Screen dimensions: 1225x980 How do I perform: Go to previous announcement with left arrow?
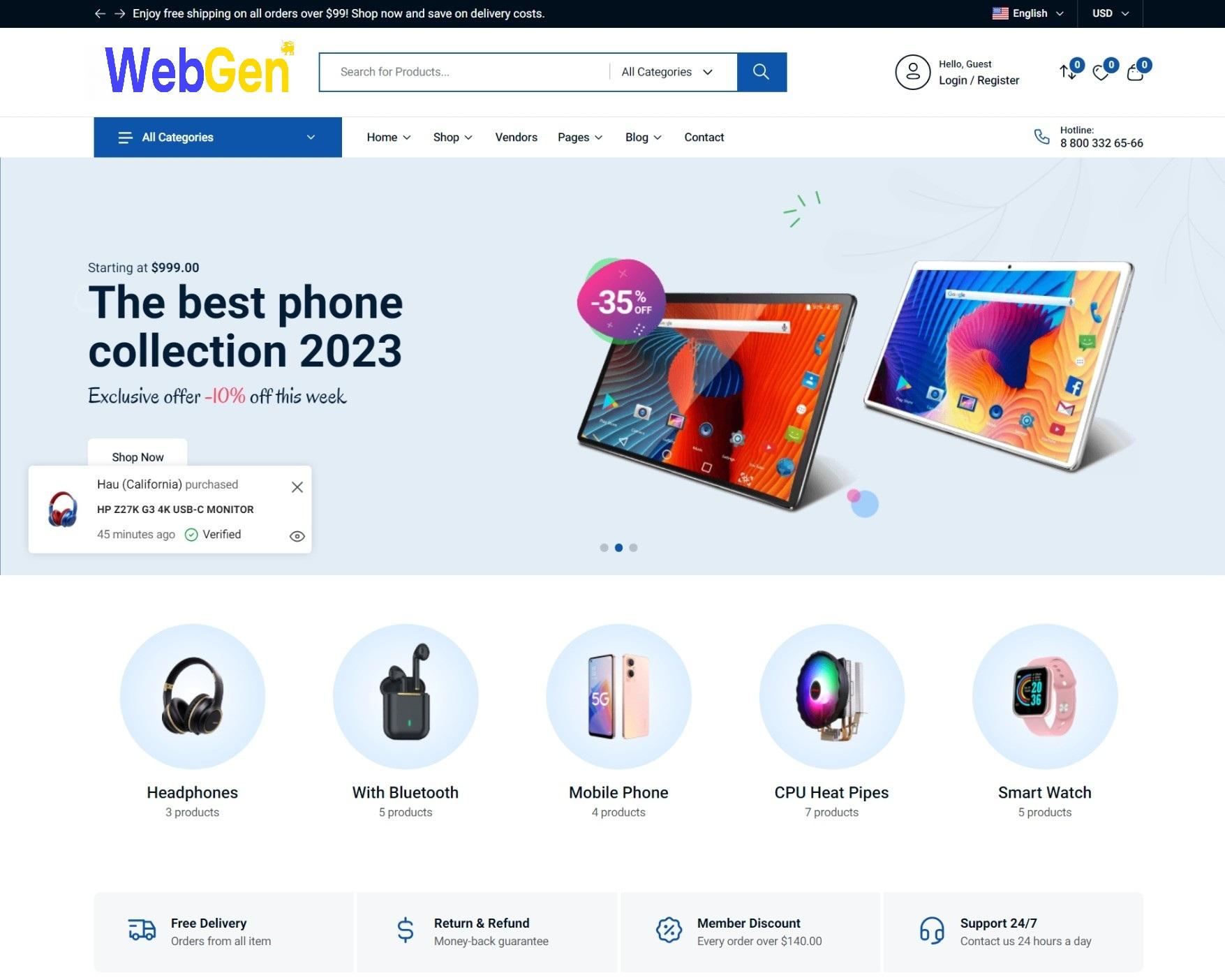pos(100,13)
